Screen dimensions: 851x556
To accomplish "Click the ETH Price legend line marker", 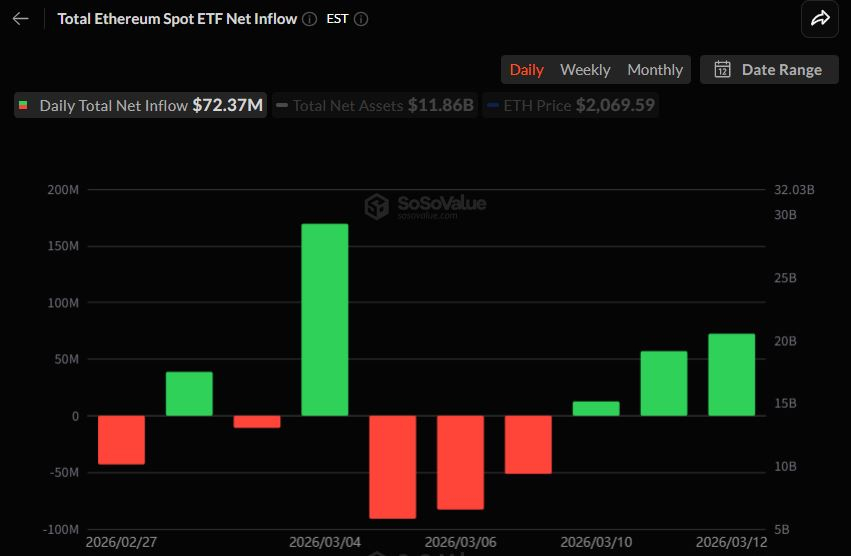I will (x=492, y=105).
